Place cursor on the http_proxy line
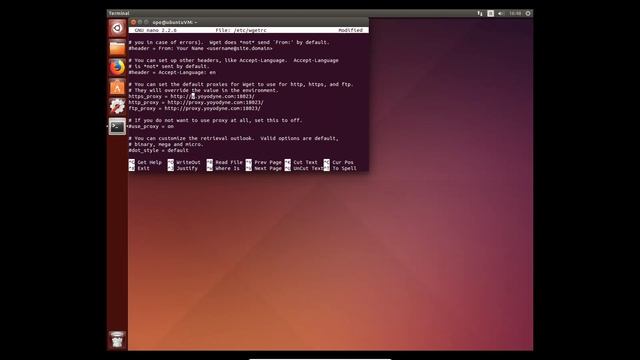Viewport: 640px width, 360px height. point(196,102)
